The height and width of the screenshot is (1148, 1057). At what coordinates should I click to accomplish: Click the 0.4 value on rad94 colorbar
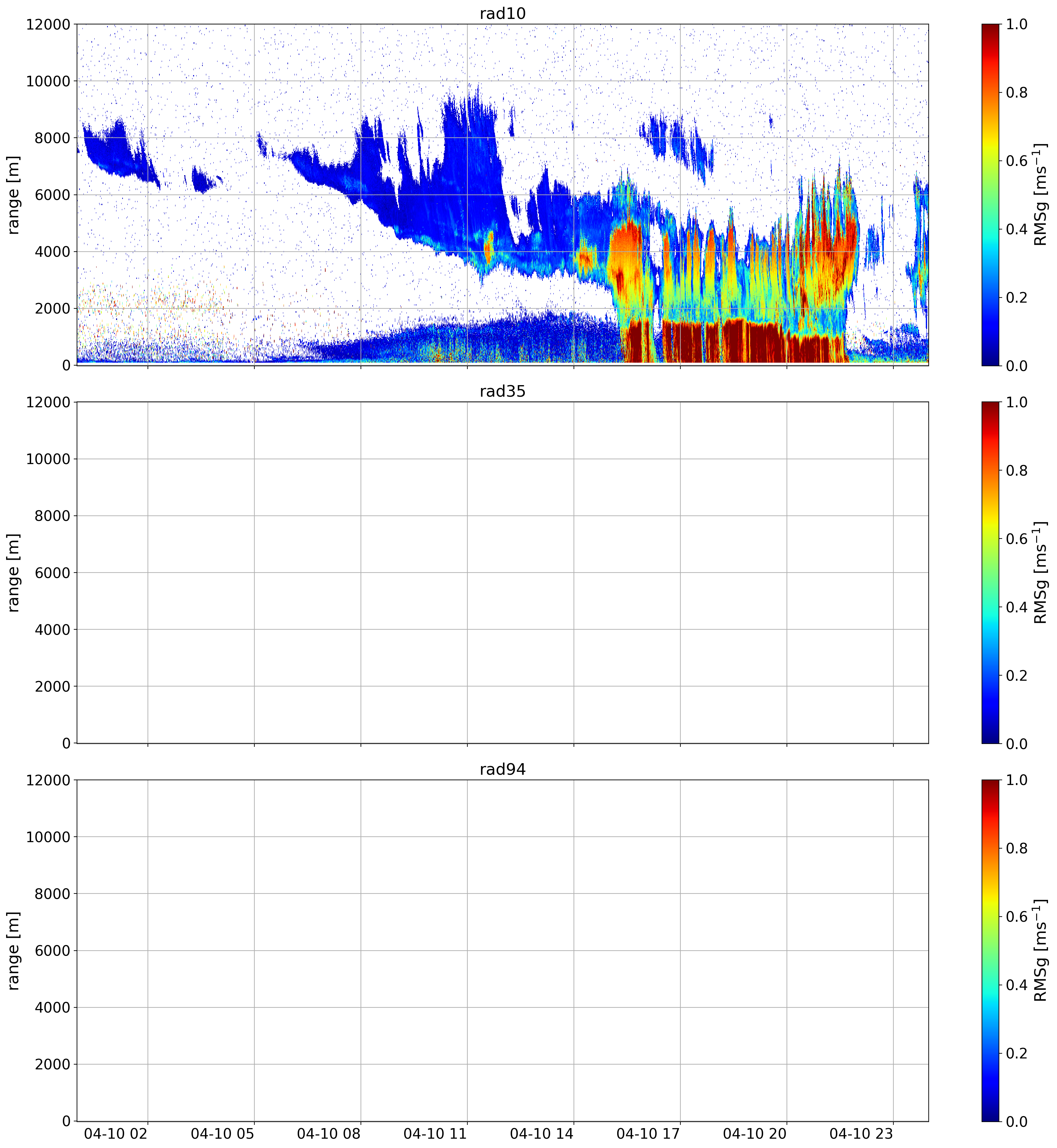1017,985
